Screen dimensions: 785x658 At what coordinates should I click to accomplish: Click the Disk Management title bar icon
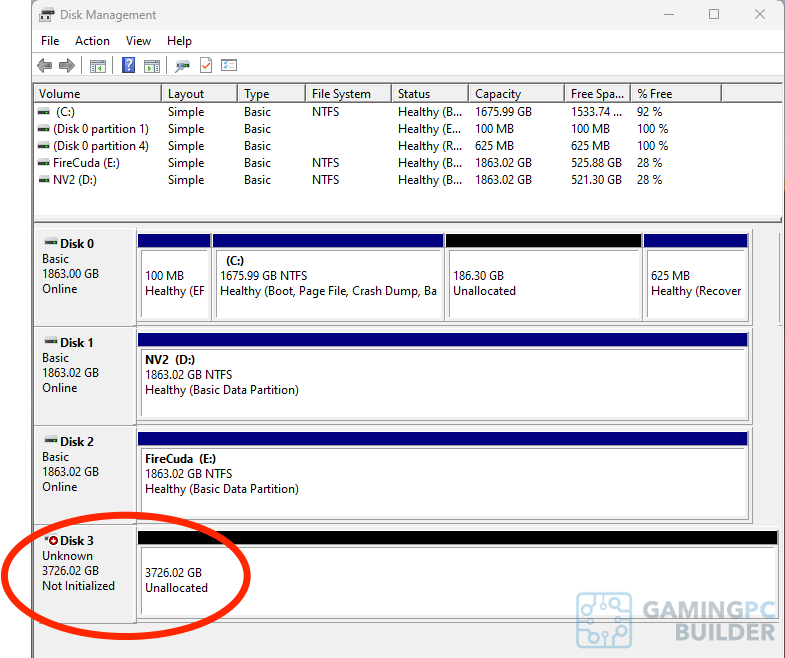(47, 15)
